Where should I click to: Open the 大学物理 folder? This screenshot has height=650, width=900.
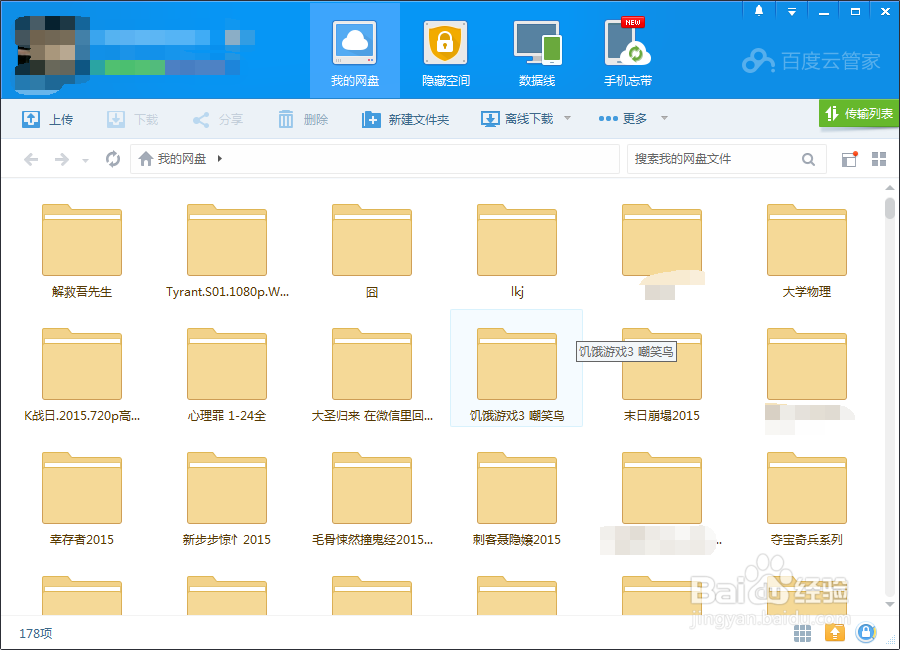point(806,240)
